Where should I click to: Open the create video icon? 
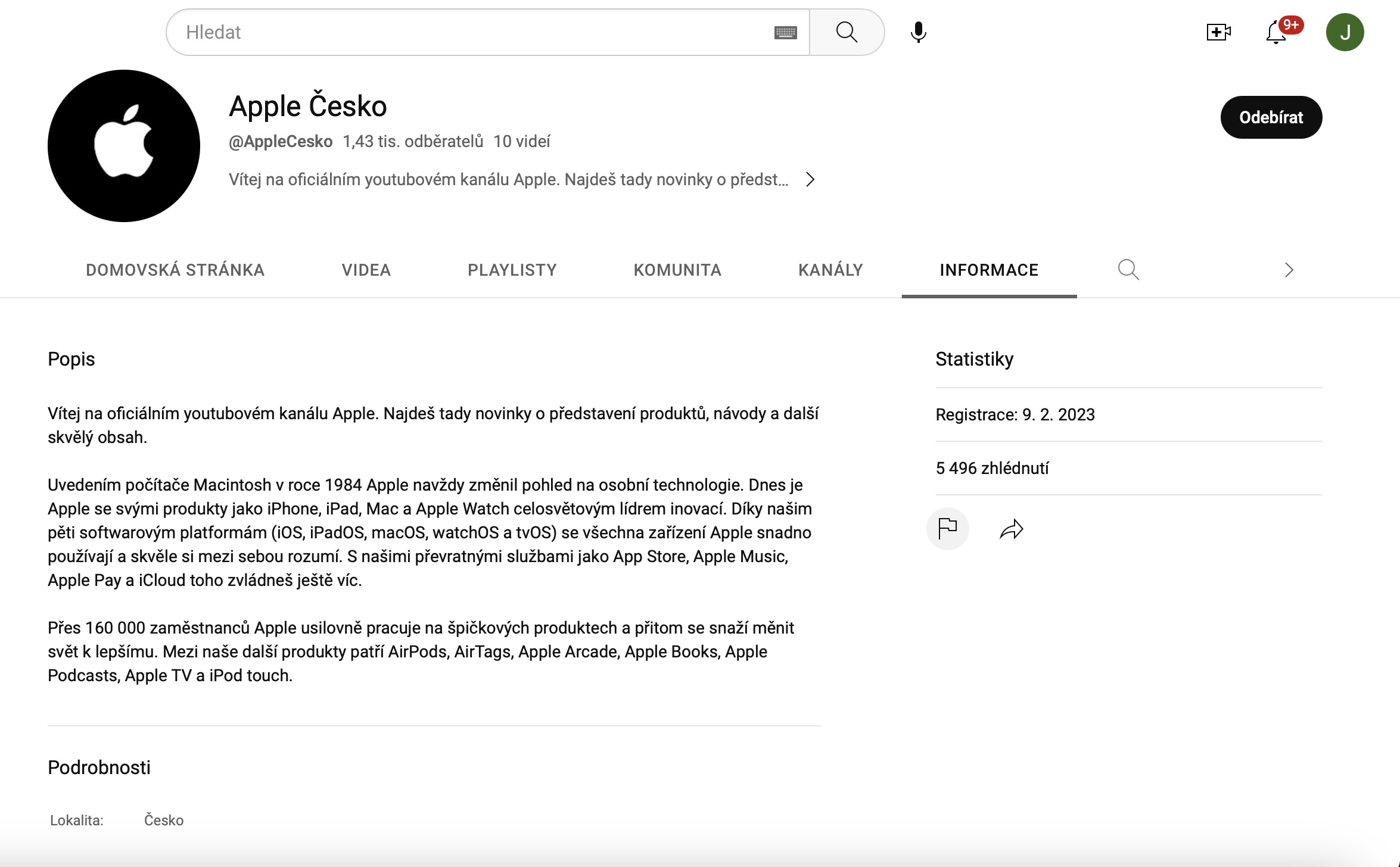click(x=1218, y=32)
